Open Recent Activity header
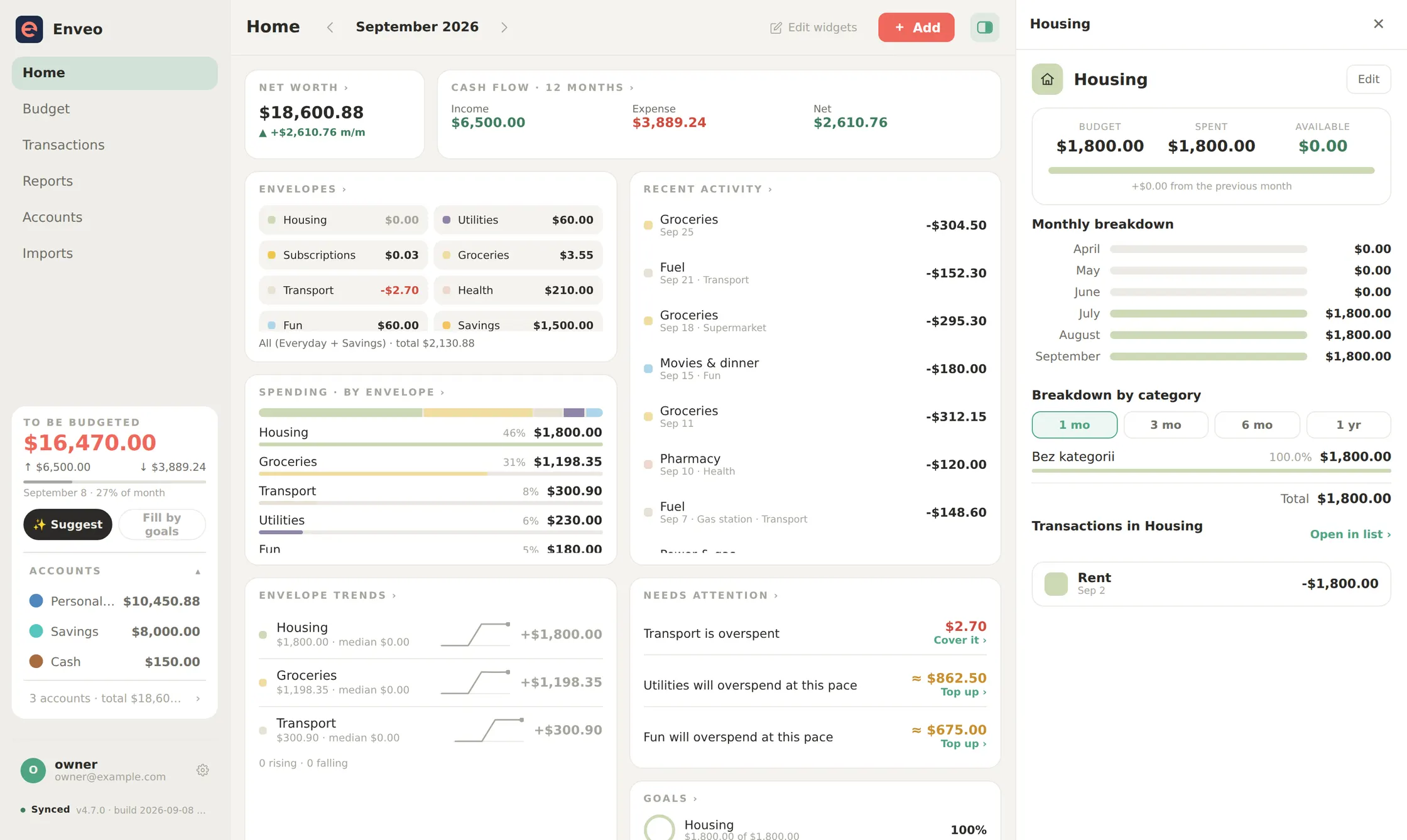 click(x=707, y=190)
